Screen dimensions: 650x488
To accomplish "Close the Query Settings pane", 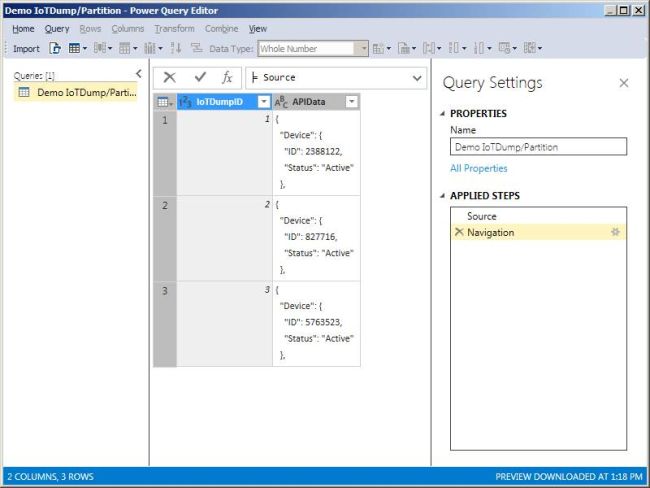I will [x=624, y=83].
